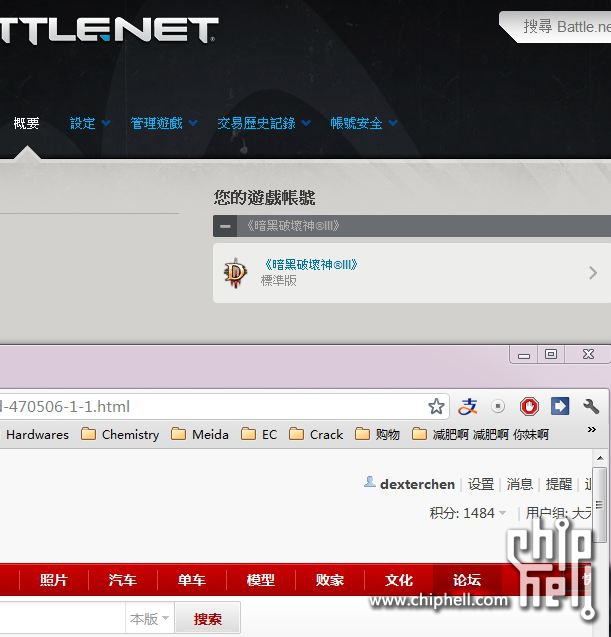Viewport: 611px width, 637px height.
Task: Open the 设置 link
Action: [x=481, y=484]
